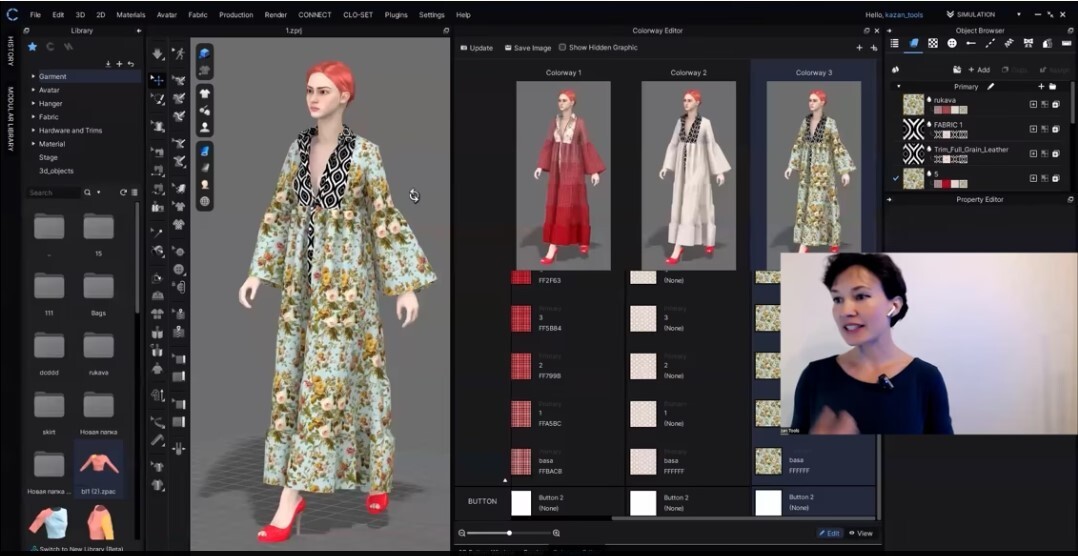This screenshot has width=1078, height=556.
Task: Click the Library refresh icon
Action: click(123, 192)
